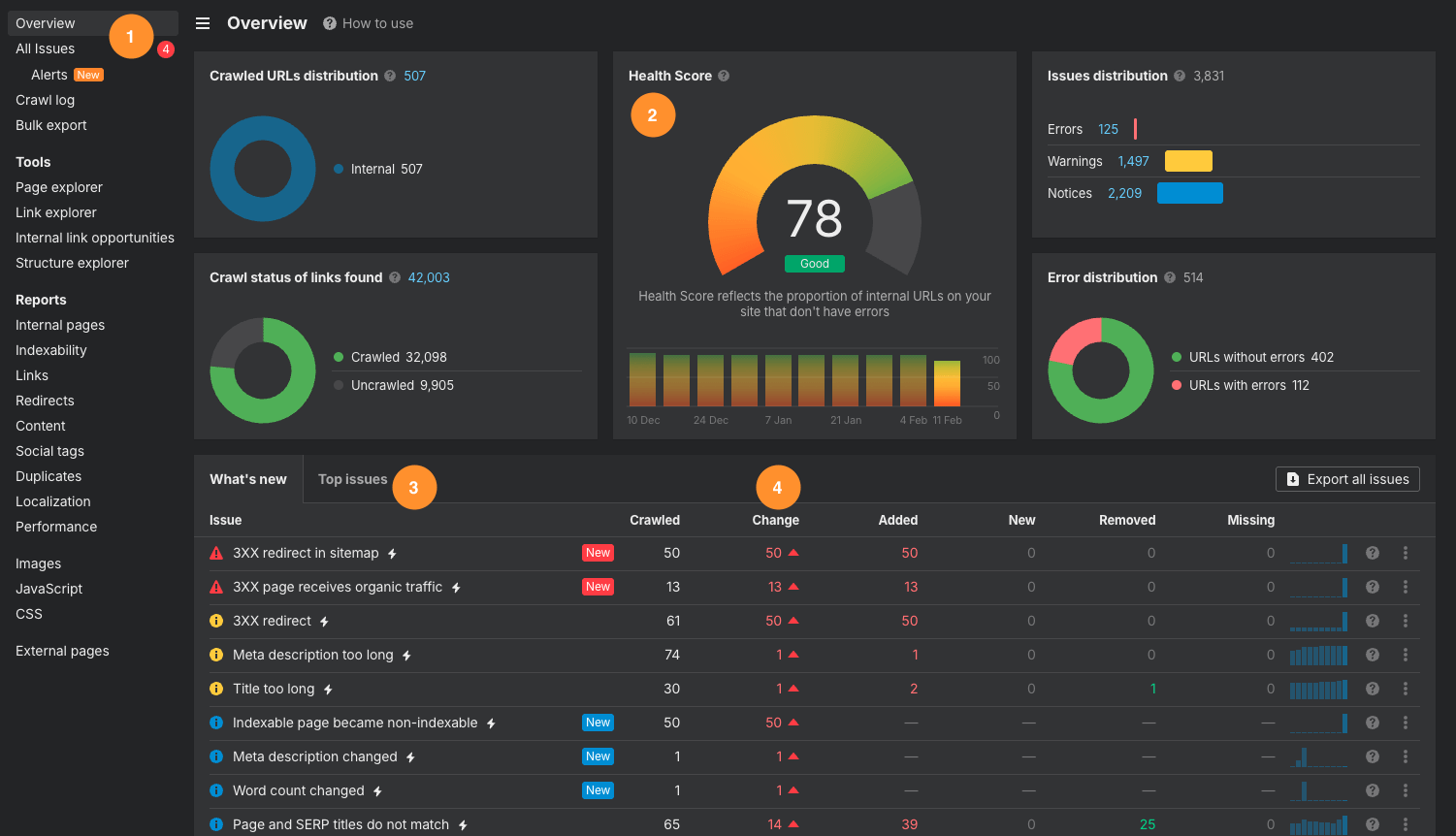
Task: Click the yellow warning icon beside "Meta description too long"
Action: click(x=216, y=655)
